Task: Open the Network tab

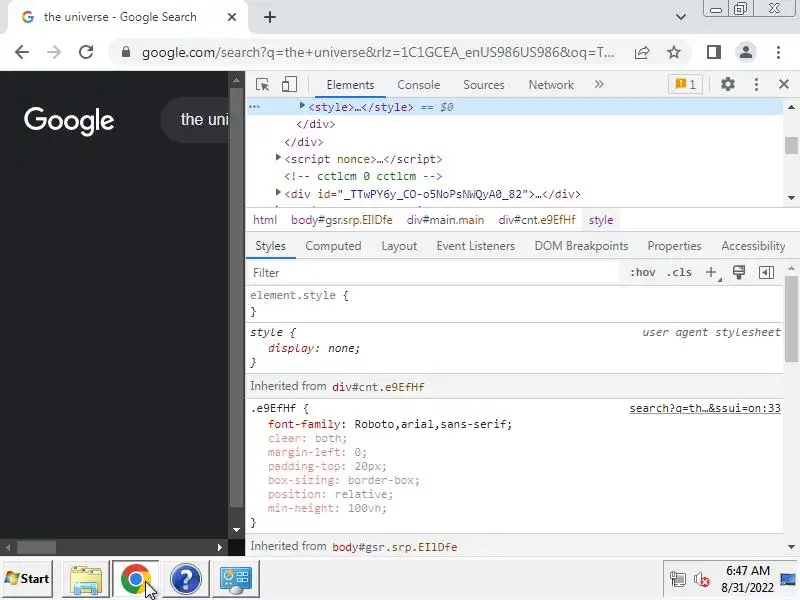Action: tap(551, 85)
